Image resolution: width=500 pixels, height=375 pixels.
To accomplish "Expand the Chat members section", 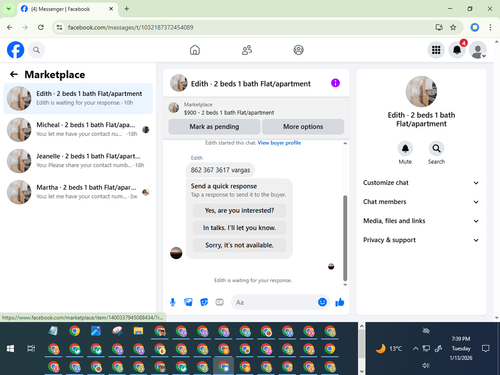I will pos(421,202).
